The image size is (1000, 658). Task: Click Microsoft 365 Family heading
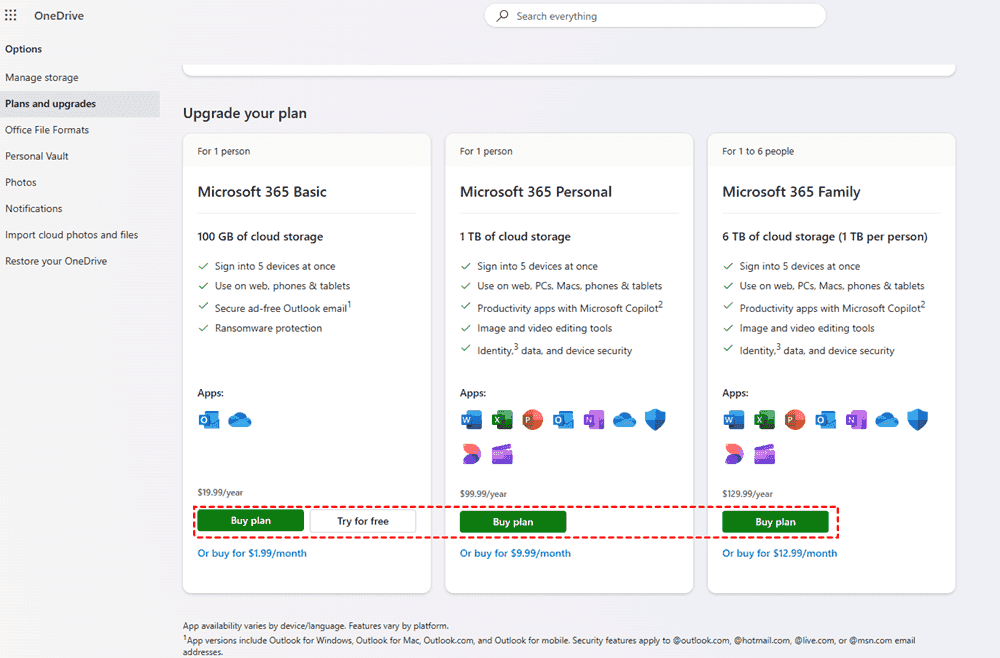791,191
